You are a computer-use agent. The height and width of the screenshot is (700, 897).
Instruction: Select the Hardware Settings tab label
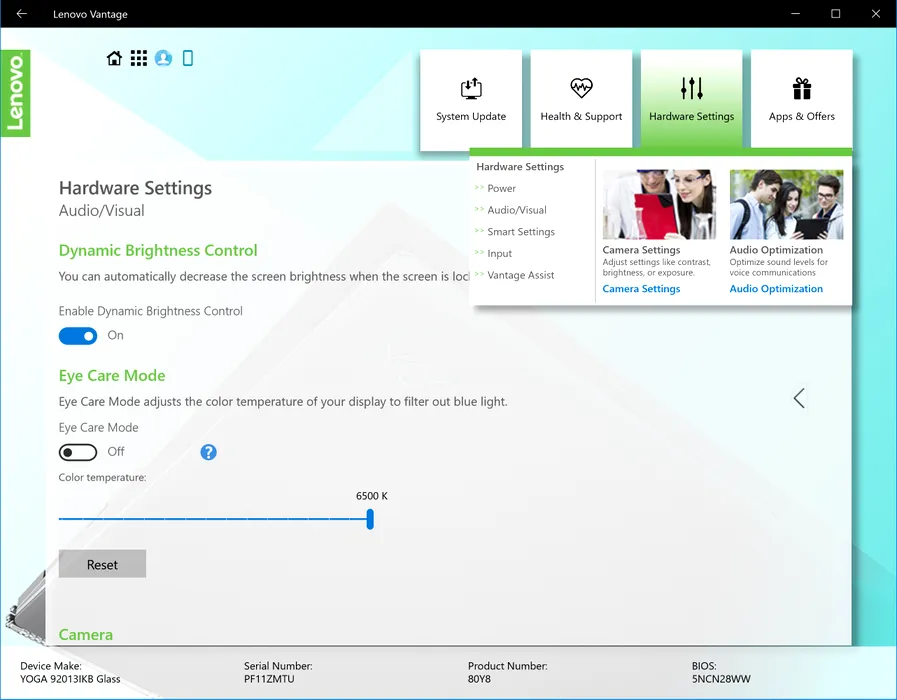pos(692,116)
